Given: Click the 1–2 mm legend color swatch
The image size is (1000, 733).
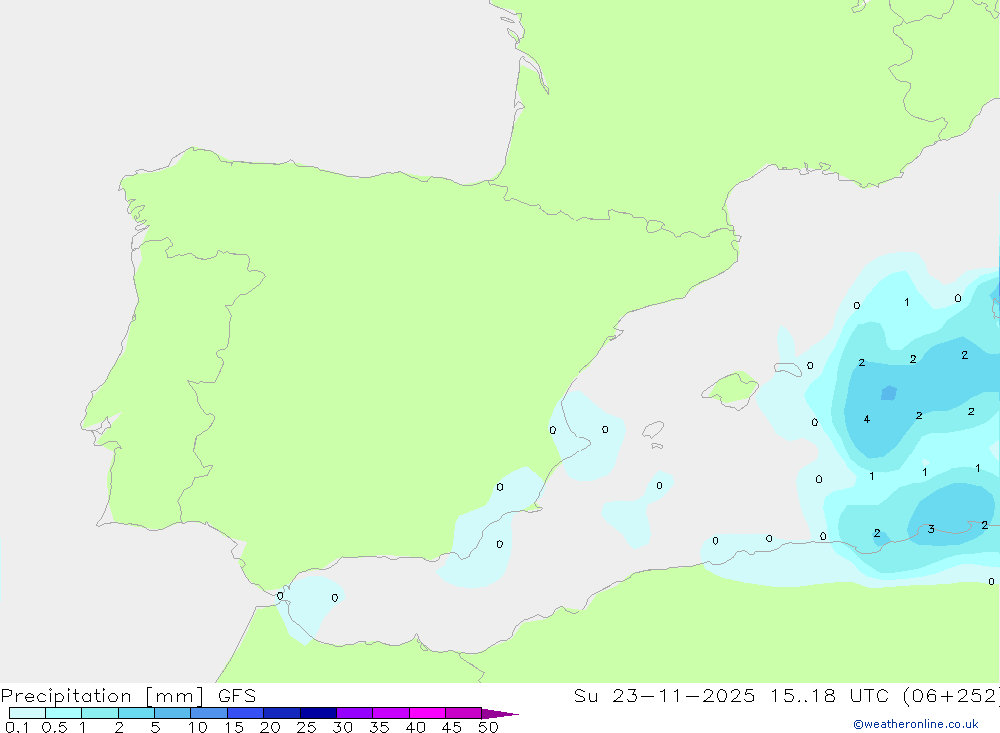Looking at the screenshot, I should point(99,713).
